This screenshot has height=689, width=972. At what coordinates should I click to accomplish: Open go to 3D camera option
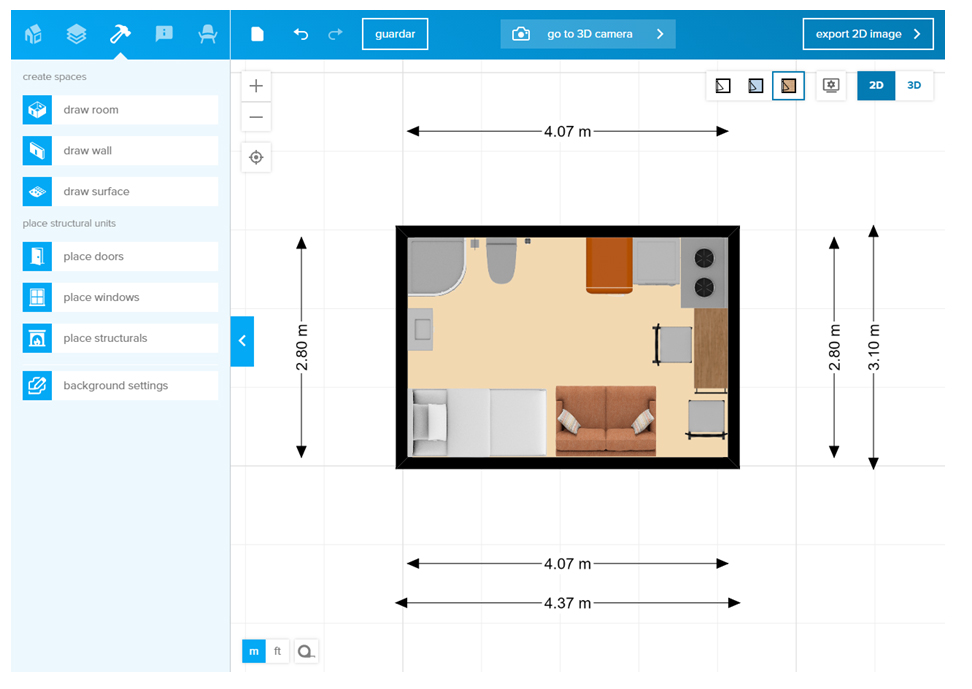(588, 34)
